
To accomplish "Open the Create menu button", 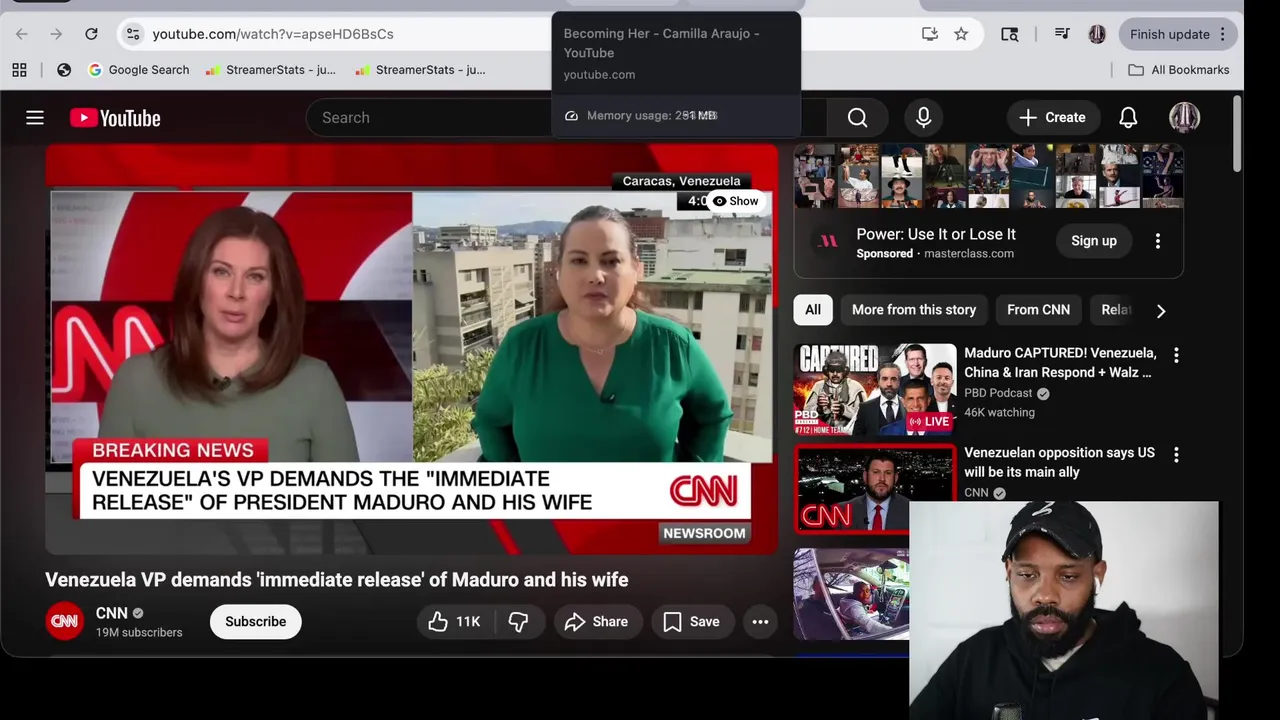I will click(1052, 118).
